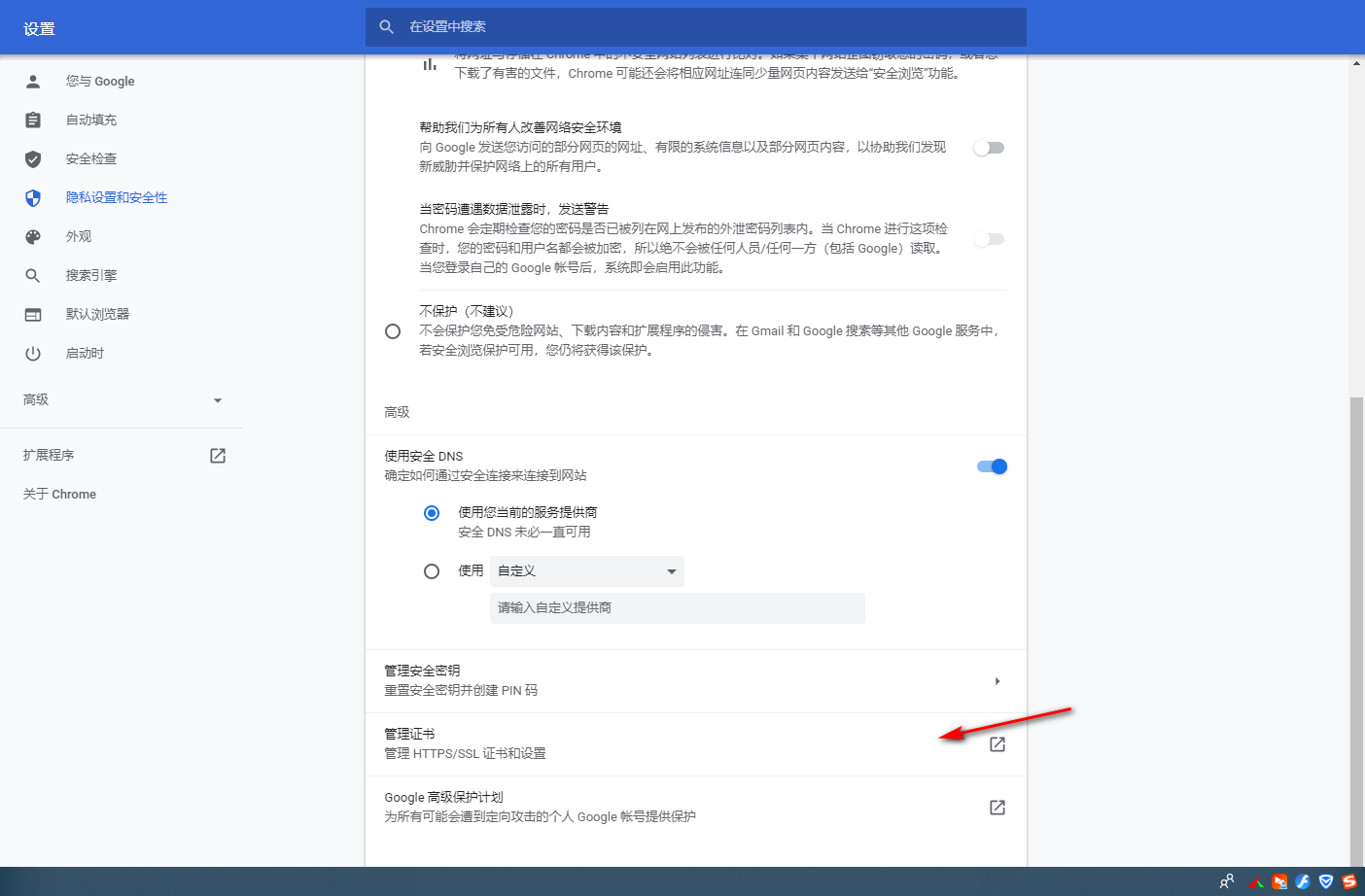
Task: Open 安全检查 via its shield icon
Action: 33,158
